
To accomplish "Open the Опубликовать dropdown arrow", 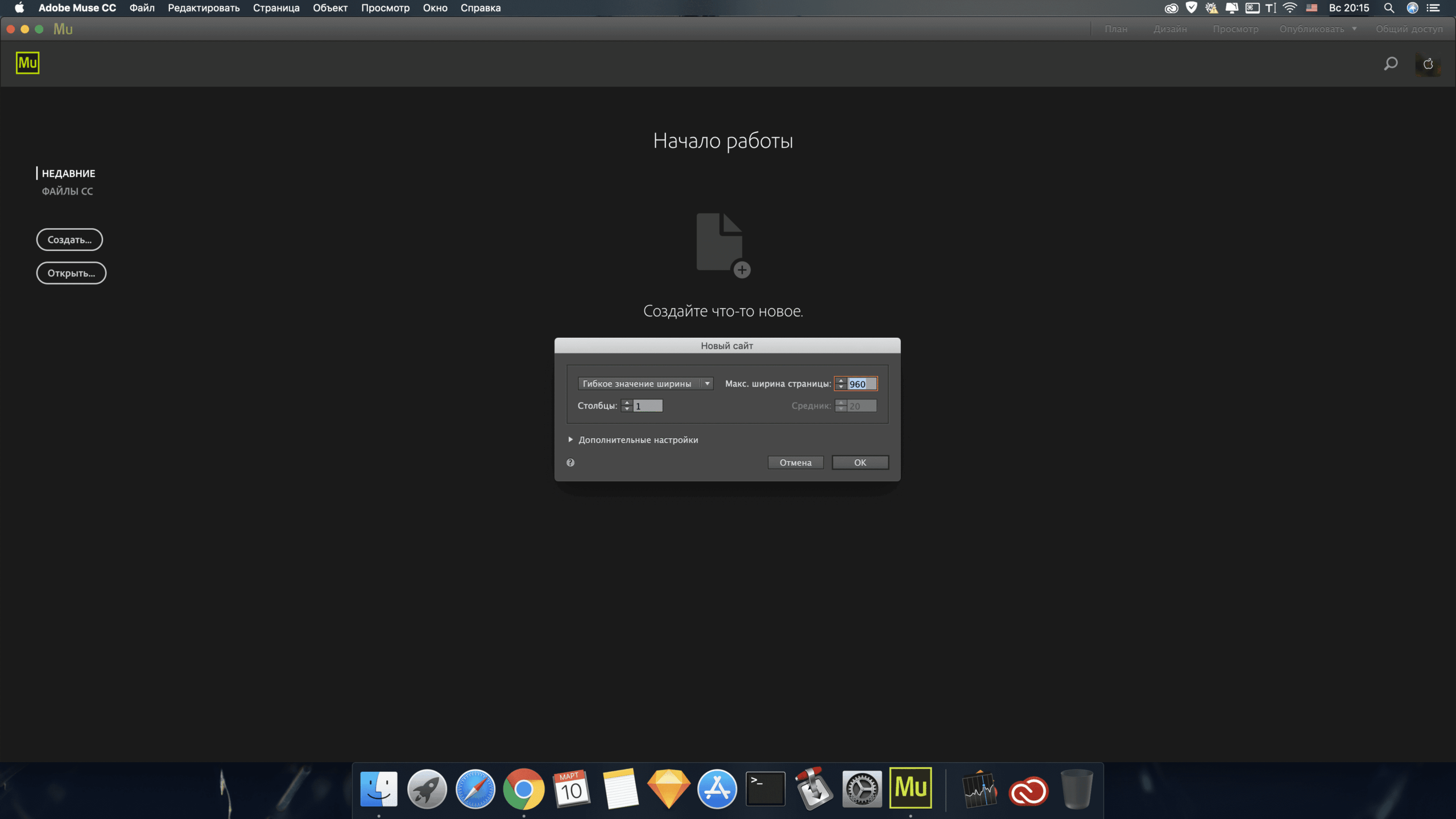I will (x=1354, y=29).
